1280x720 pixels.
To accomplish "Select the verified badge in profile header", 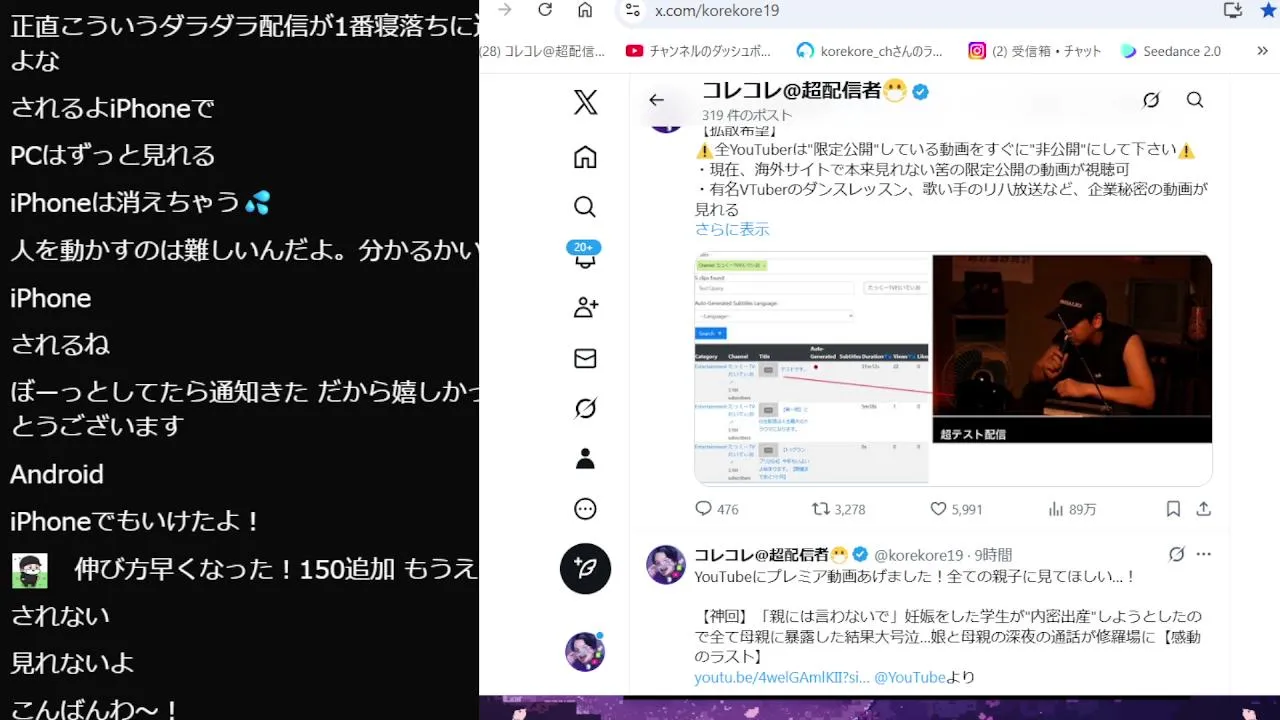I will (920, 91).
